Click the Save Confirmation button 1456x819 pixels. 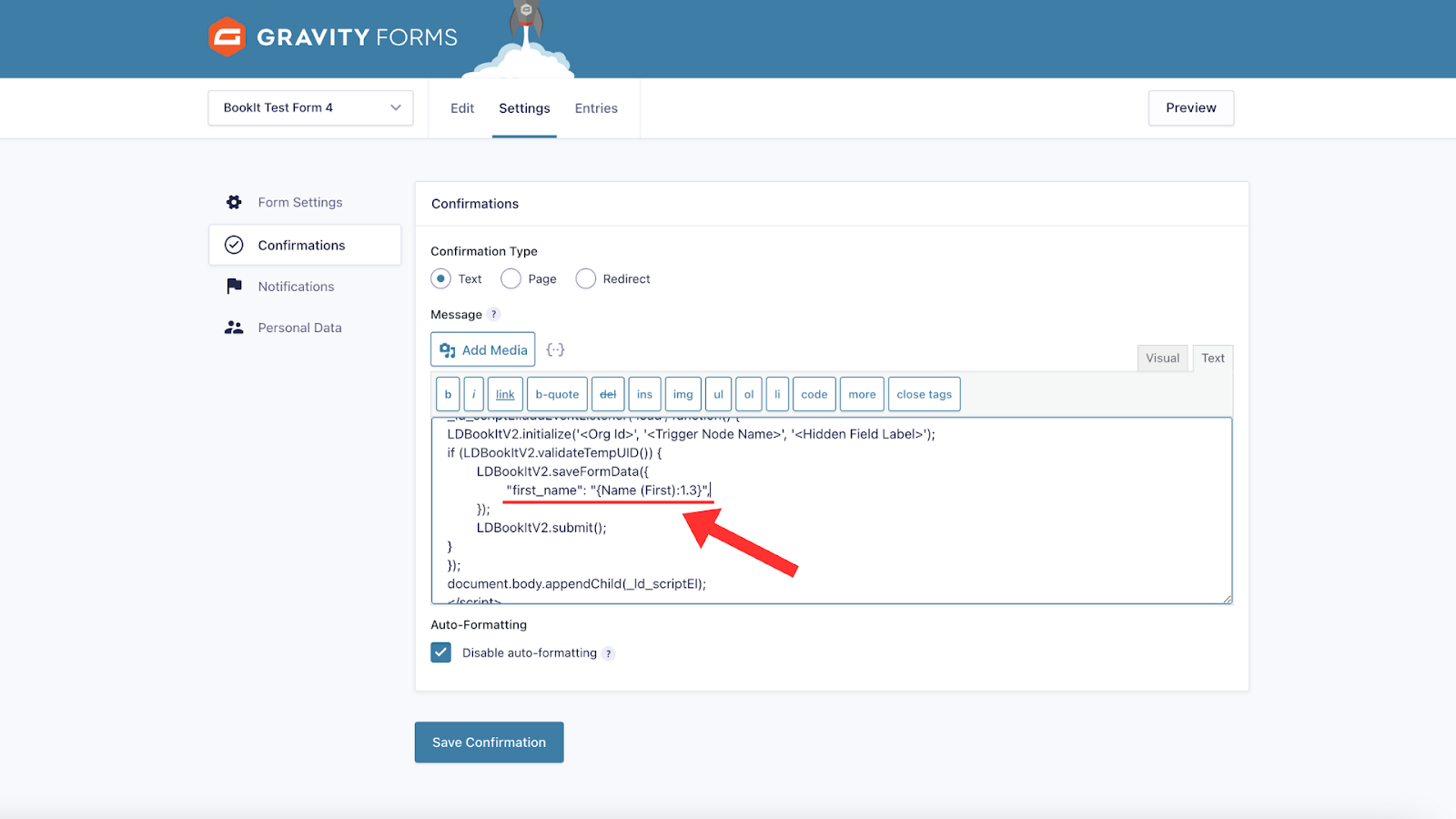489,743
